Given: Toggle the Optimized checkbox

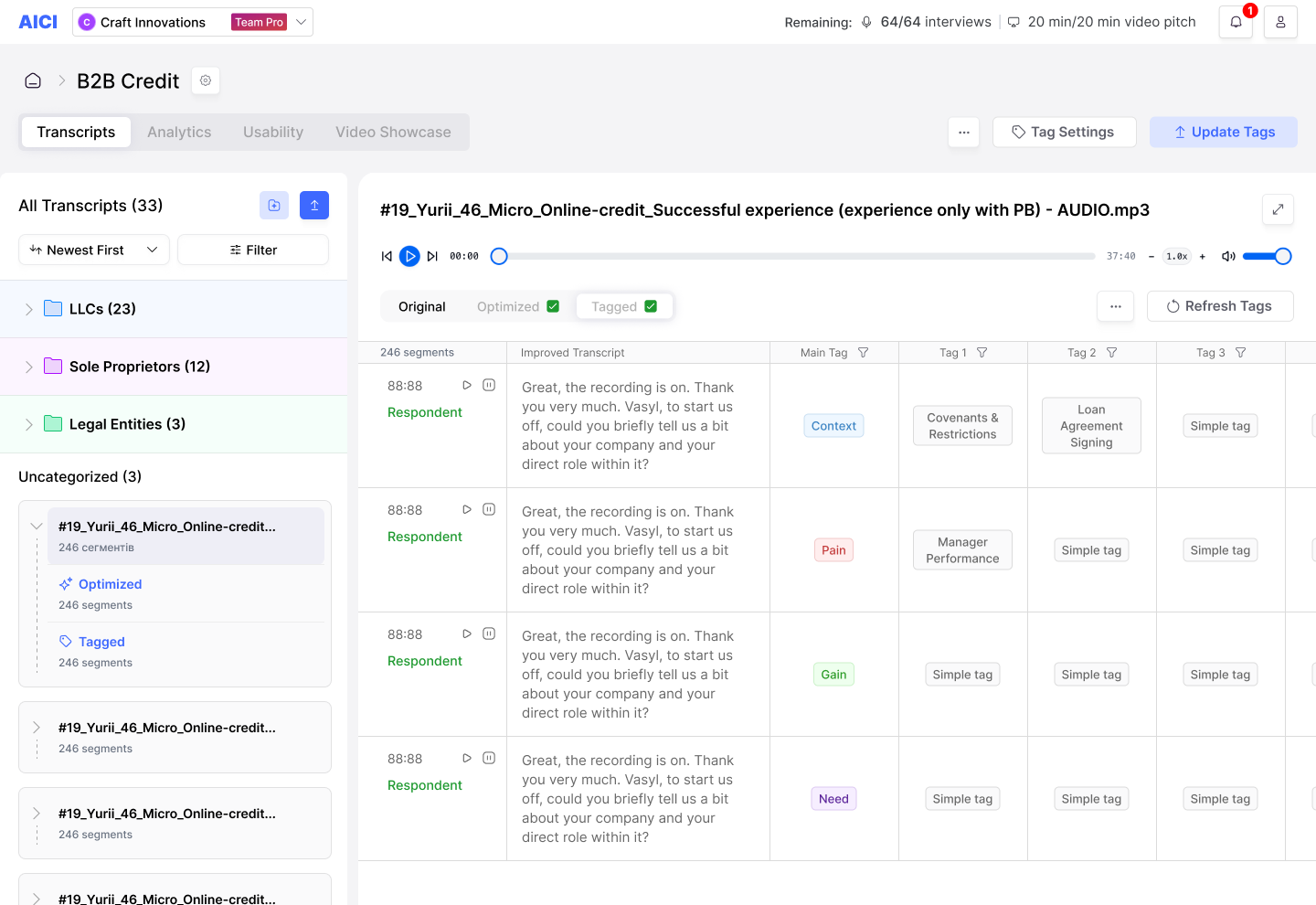Looking at the screenshot, I should tap(553, 306).
